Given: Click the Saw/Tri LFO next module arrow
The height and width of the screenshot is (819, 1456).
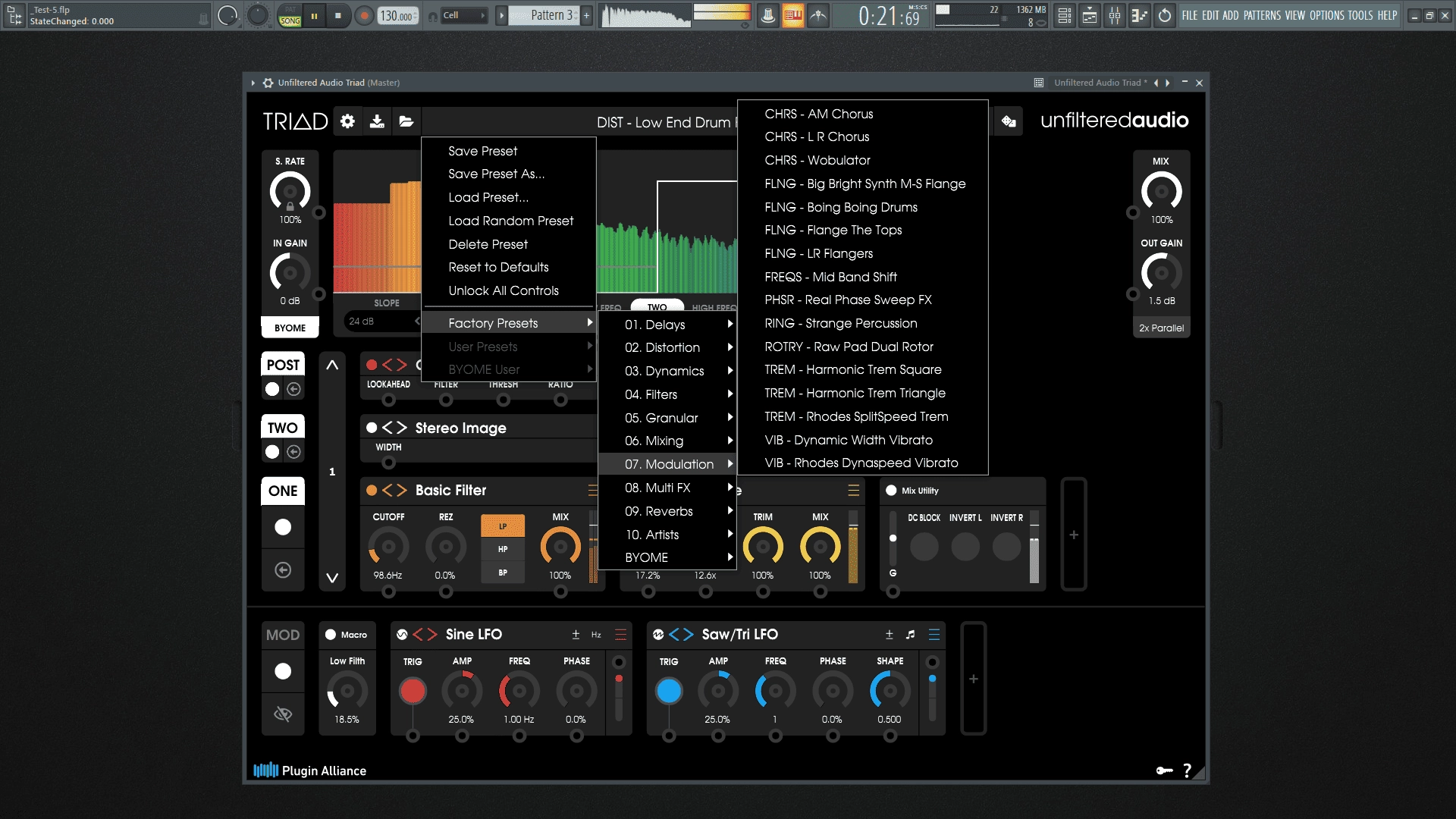Looking at the screenshot, I should point(689,635).
